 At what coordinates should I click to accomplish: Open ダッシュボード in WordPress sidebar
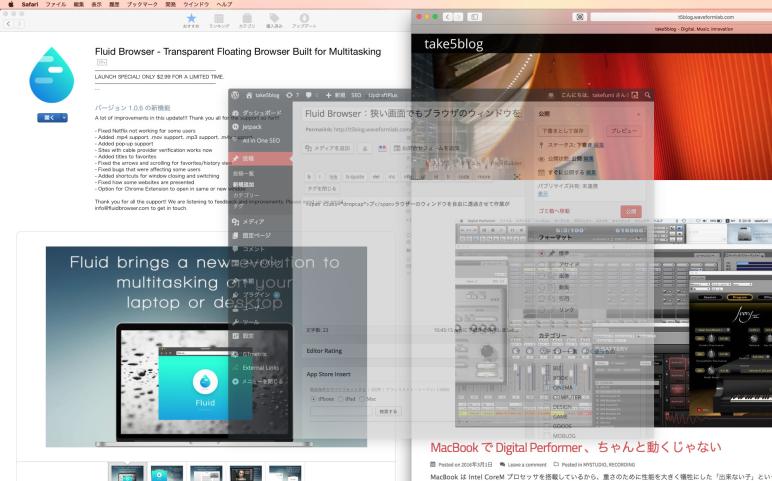pos(257,113)
